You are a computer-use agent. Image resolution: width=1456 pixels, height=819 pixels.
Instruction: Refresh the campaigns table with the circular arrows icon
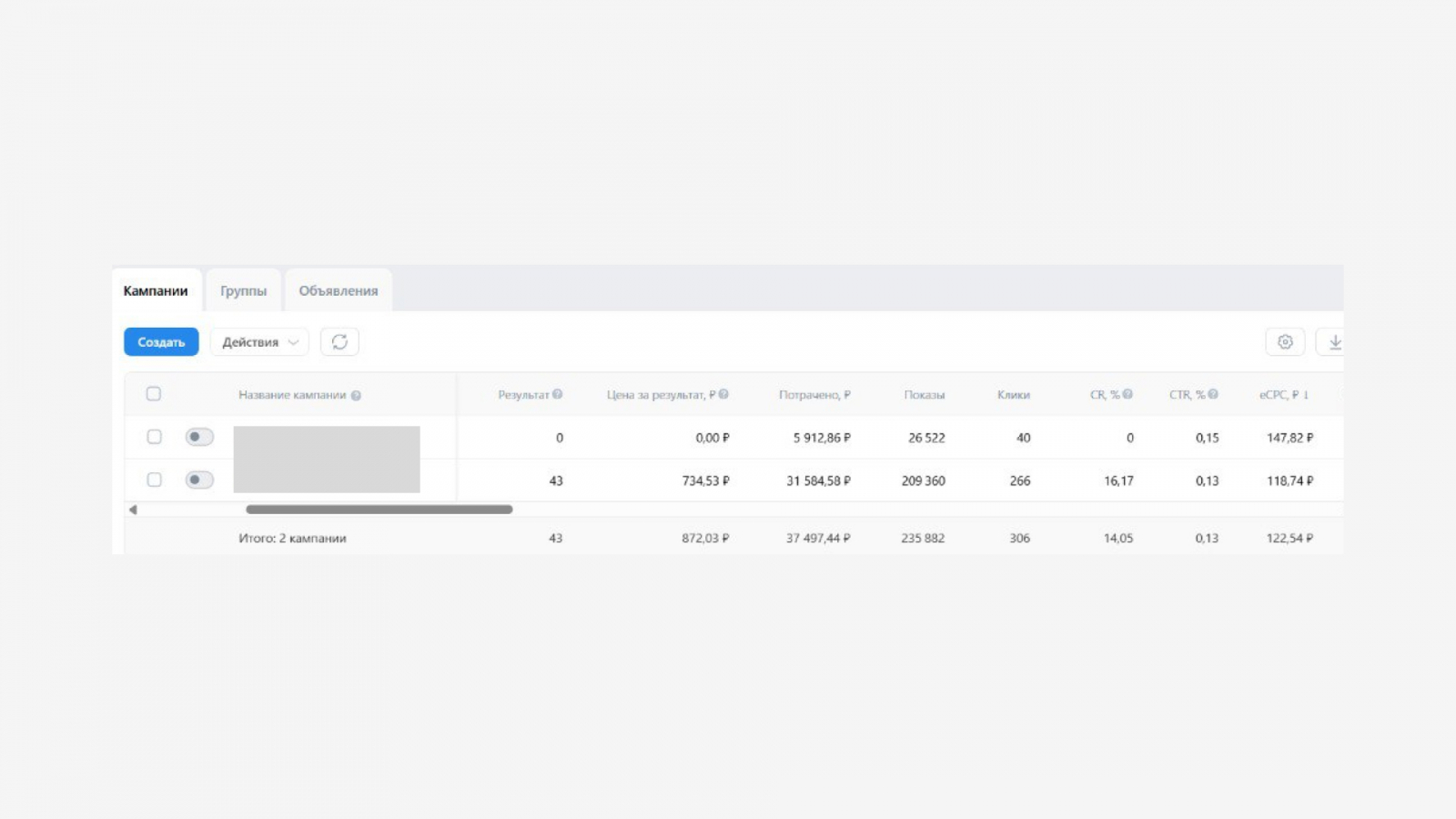(x=339, y=342)
